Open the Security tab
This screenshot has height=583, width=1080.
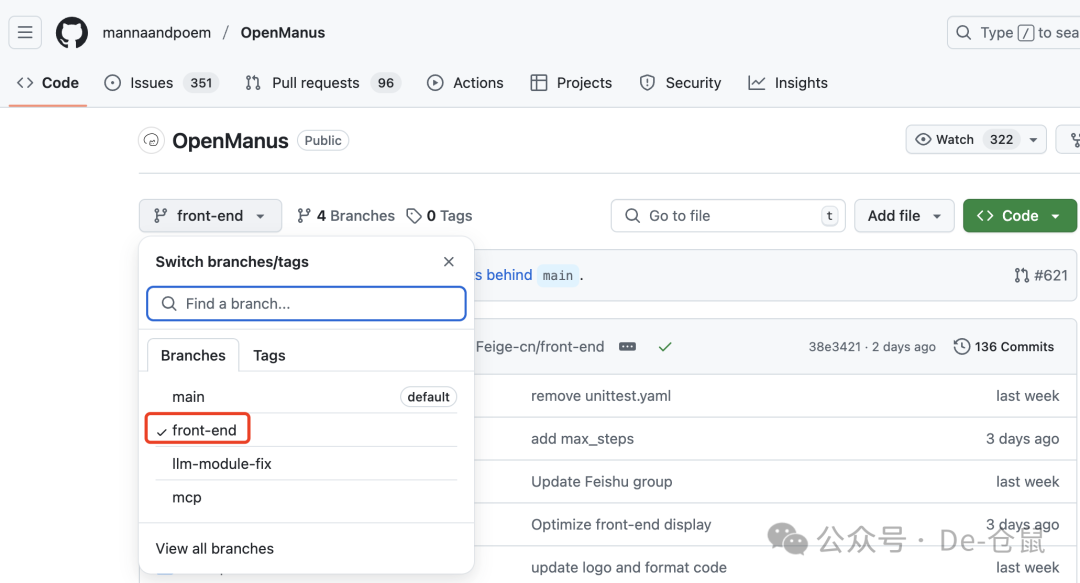tap(680, 83)
